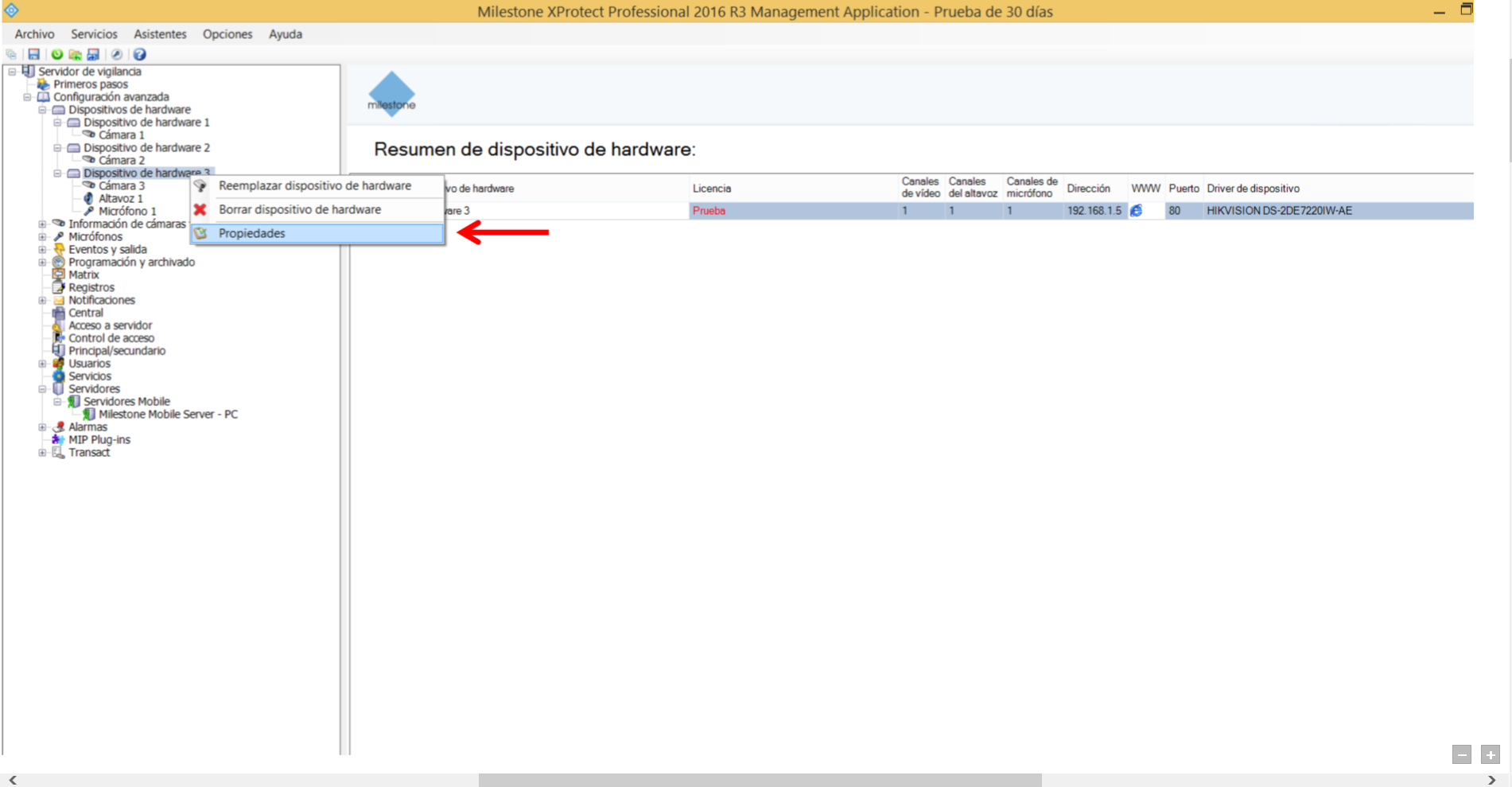Click the green circular refresh toolbar icon
The width and height of the screenshot is (1512, 787).
click(x=57, y=54)
